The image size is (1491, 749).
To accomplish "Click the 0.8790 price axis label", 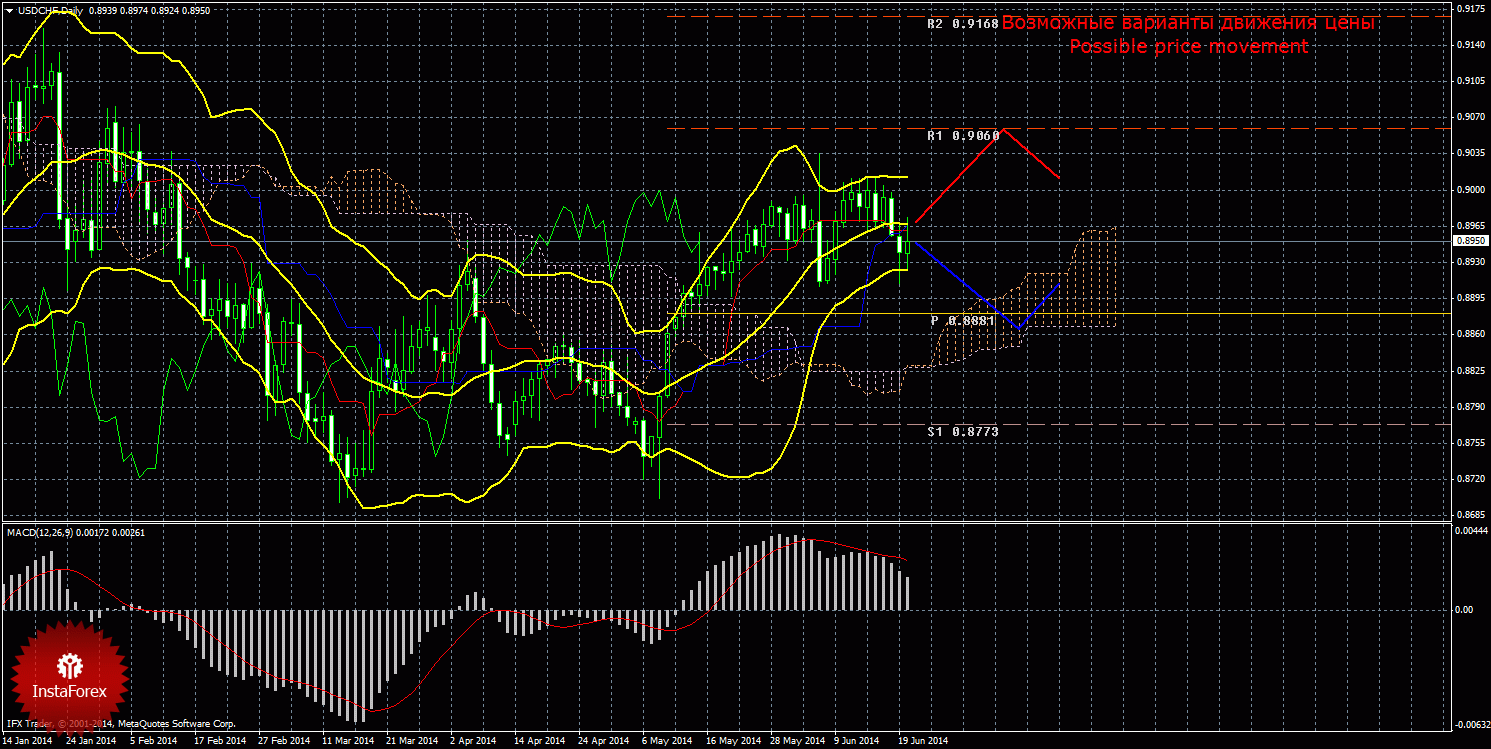I will click(1469, 407).
